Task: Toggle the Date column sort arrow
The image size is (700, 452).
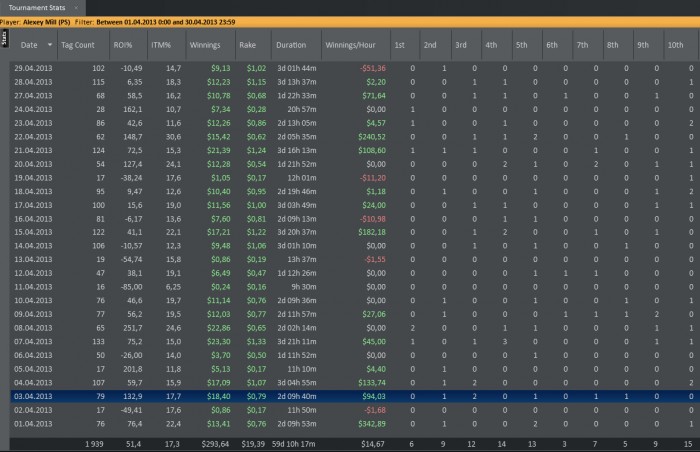Action: pos(48,45)
